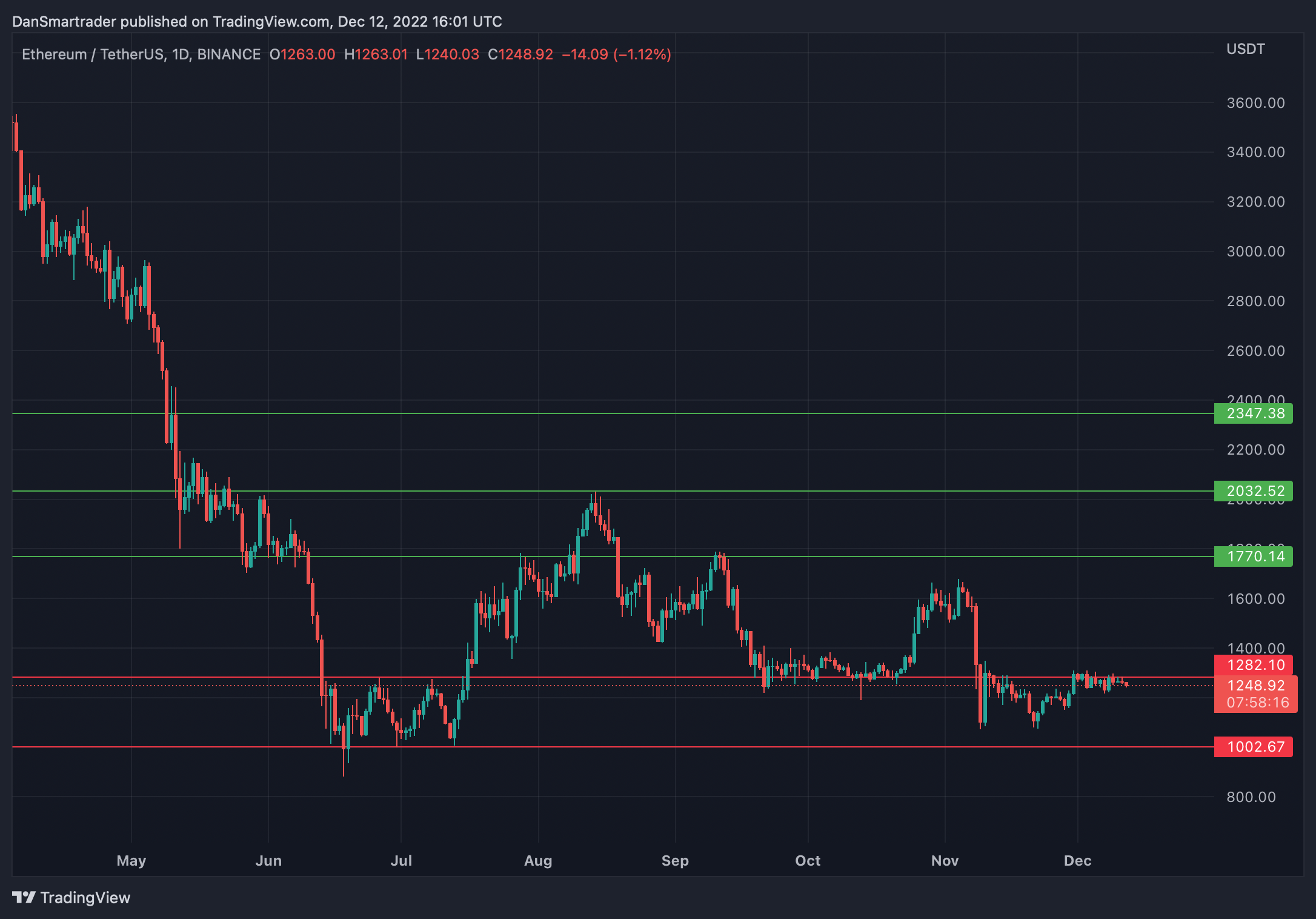Viewport: 1316px width, 919px height.
Task: Click the 2200.00 price axis value
Action: (x=1255, y=450)
